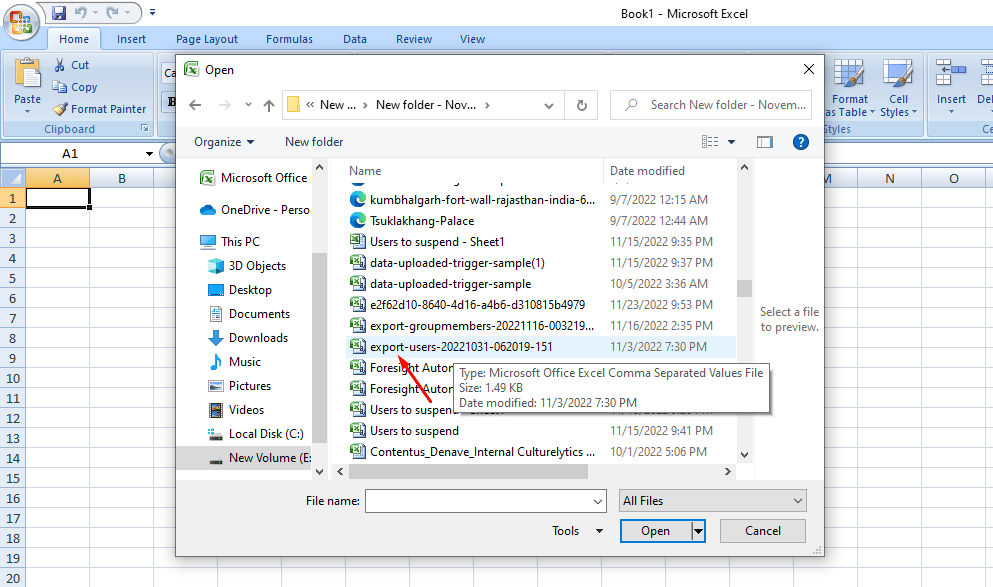
Task: Click the Refresh icon in the address bar
Action: coord(581,104)
